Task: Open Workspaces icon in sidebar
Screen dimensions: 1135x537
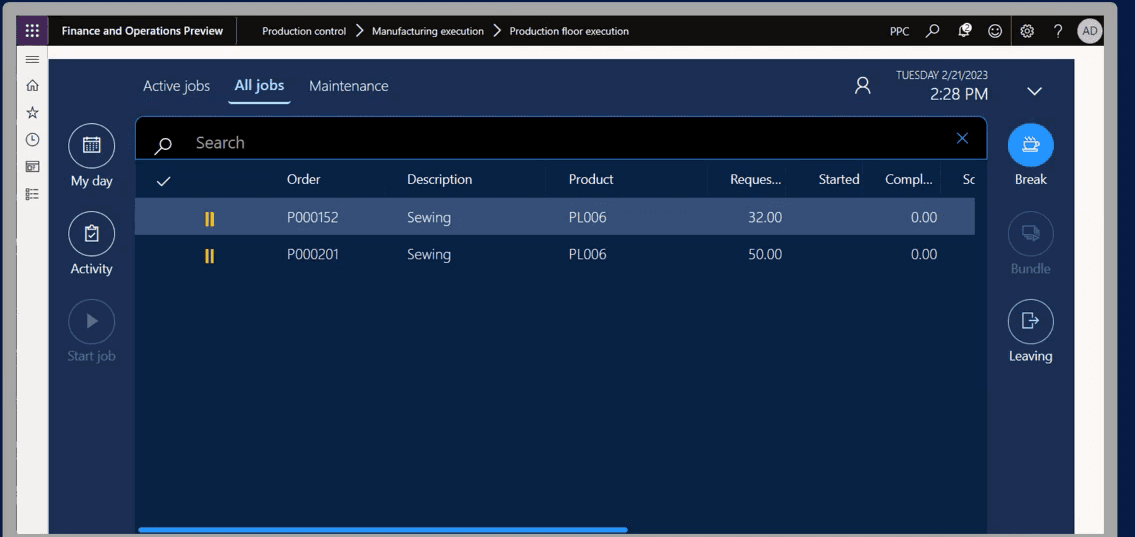Action: click(x=32, y=166)
